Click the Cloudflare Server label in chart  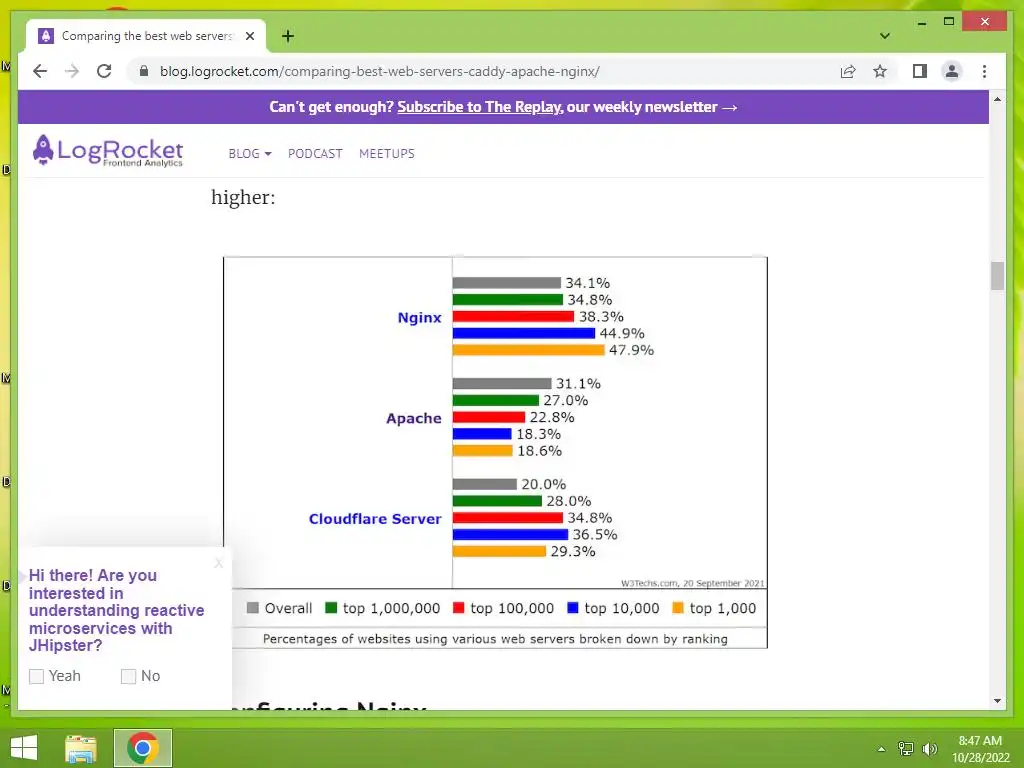coord(375,519)
